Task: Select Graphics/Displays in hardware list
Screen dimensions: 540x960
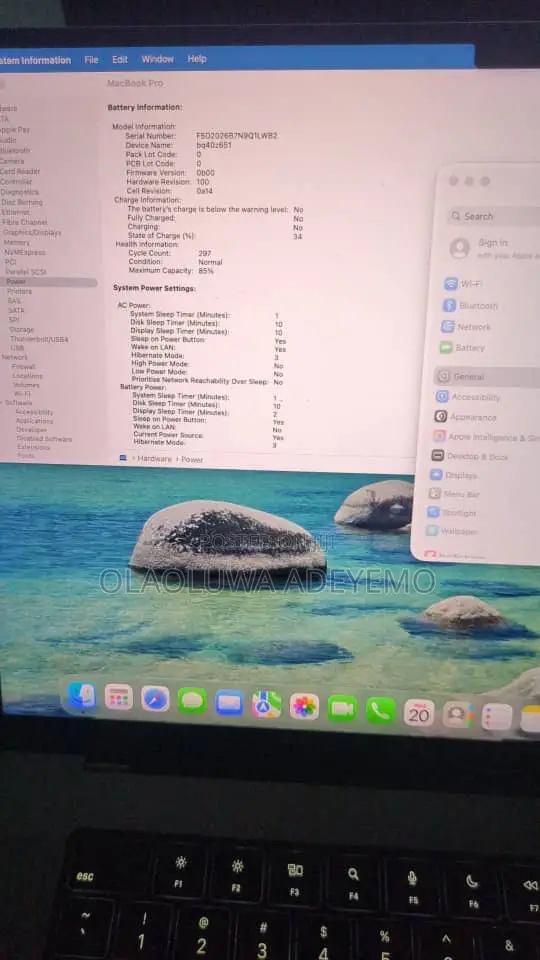Action: (32, 233)
